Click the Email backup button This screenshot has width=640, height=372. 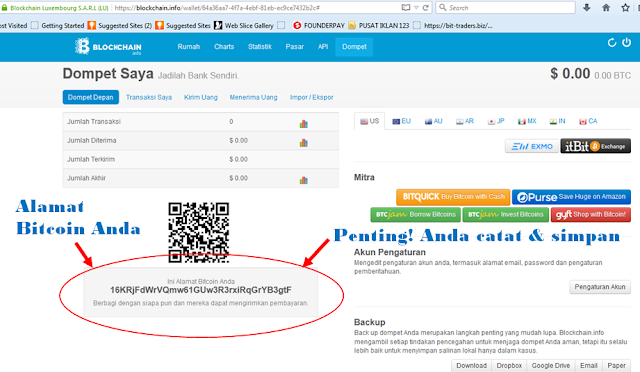pyautogui.click(x=589, y=365)
